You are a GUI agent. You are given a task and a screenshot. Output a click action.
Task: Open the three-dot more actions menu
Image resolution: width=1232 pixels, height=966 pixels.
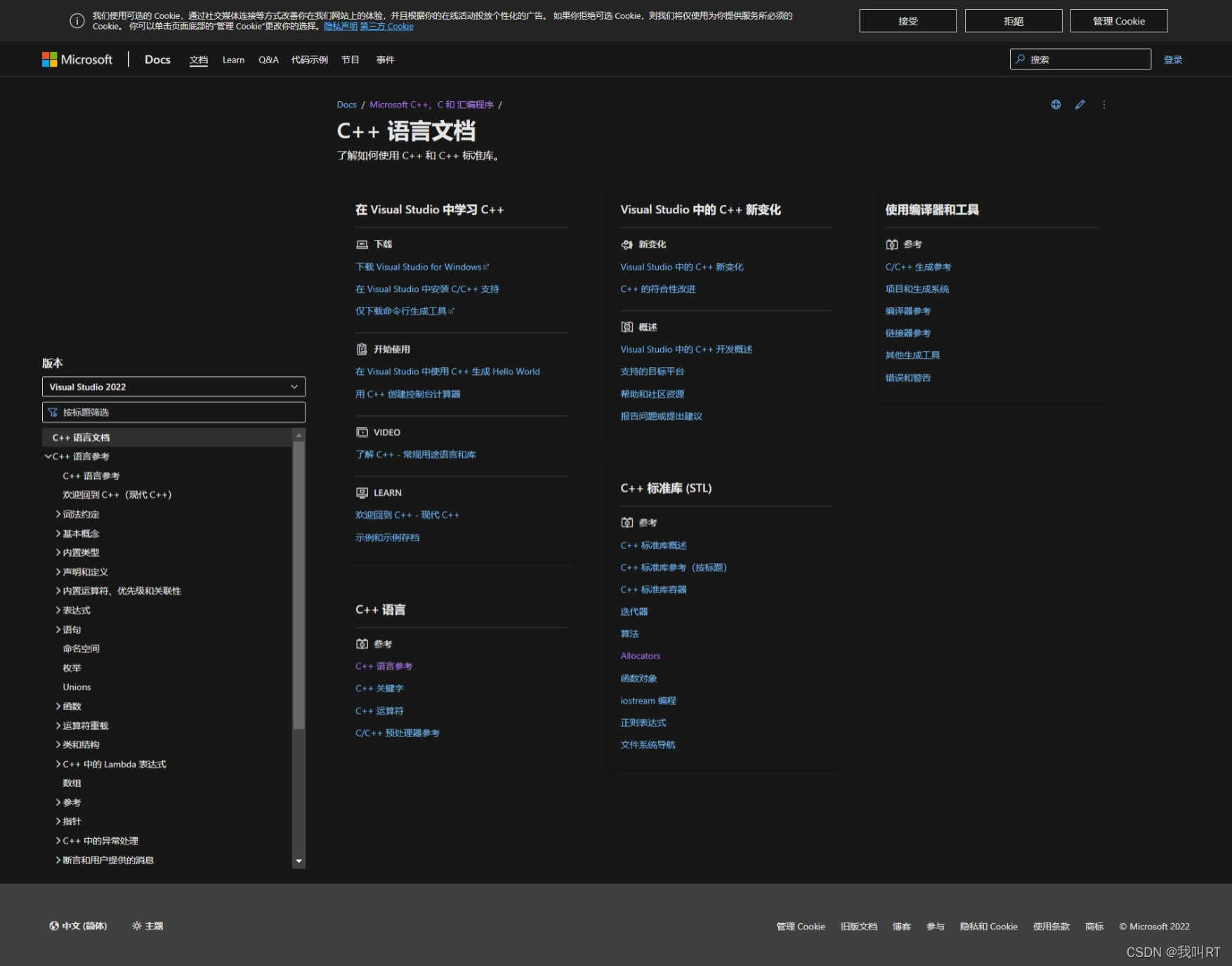click(x=1104, y=105)
